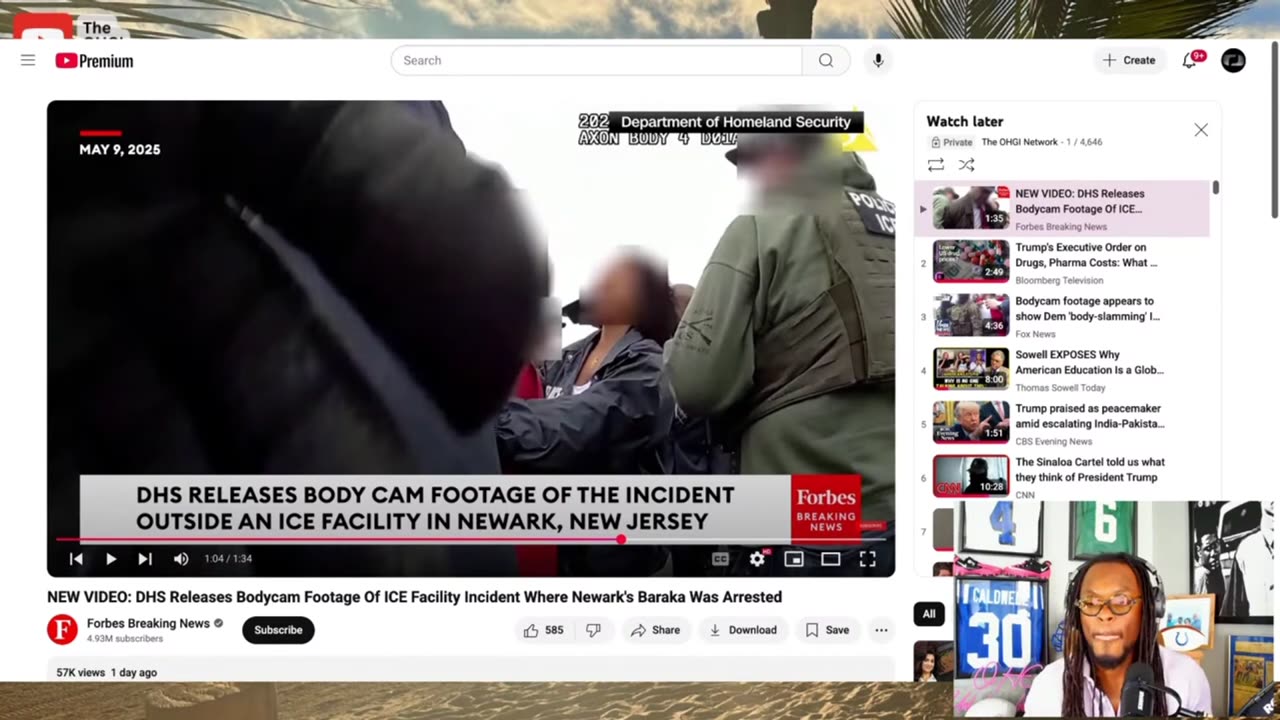This screenshot has height=720, width=1280.
Task: Click the Watch later playlist title
Action: click(964, 121)
